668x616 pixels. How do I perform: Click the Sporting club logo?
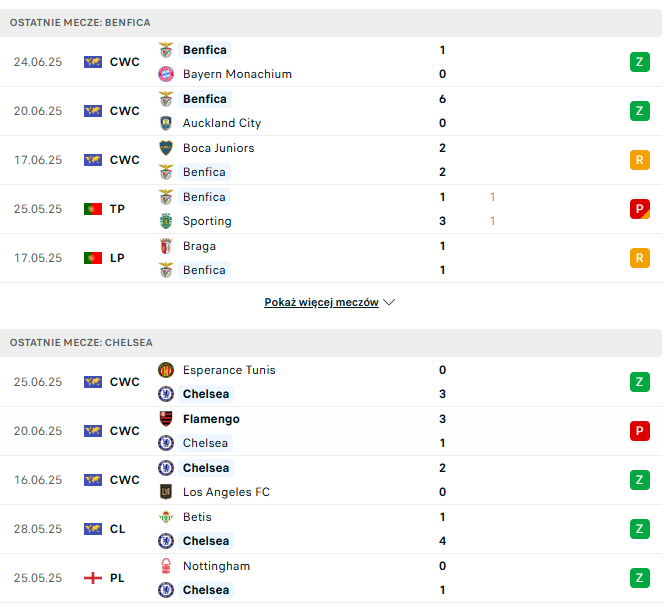(166, 221)
